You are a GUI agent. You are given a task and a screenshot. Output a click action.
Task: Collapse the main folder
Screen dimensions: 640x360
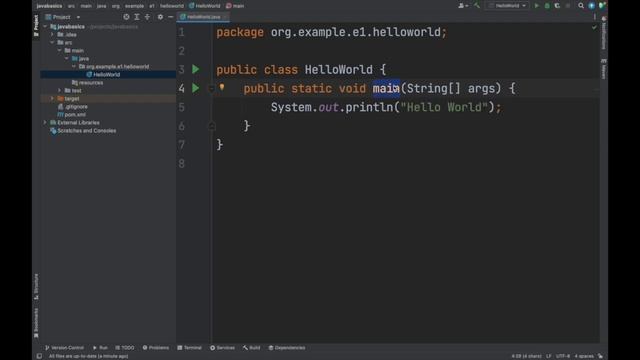[x=60, y=51]
